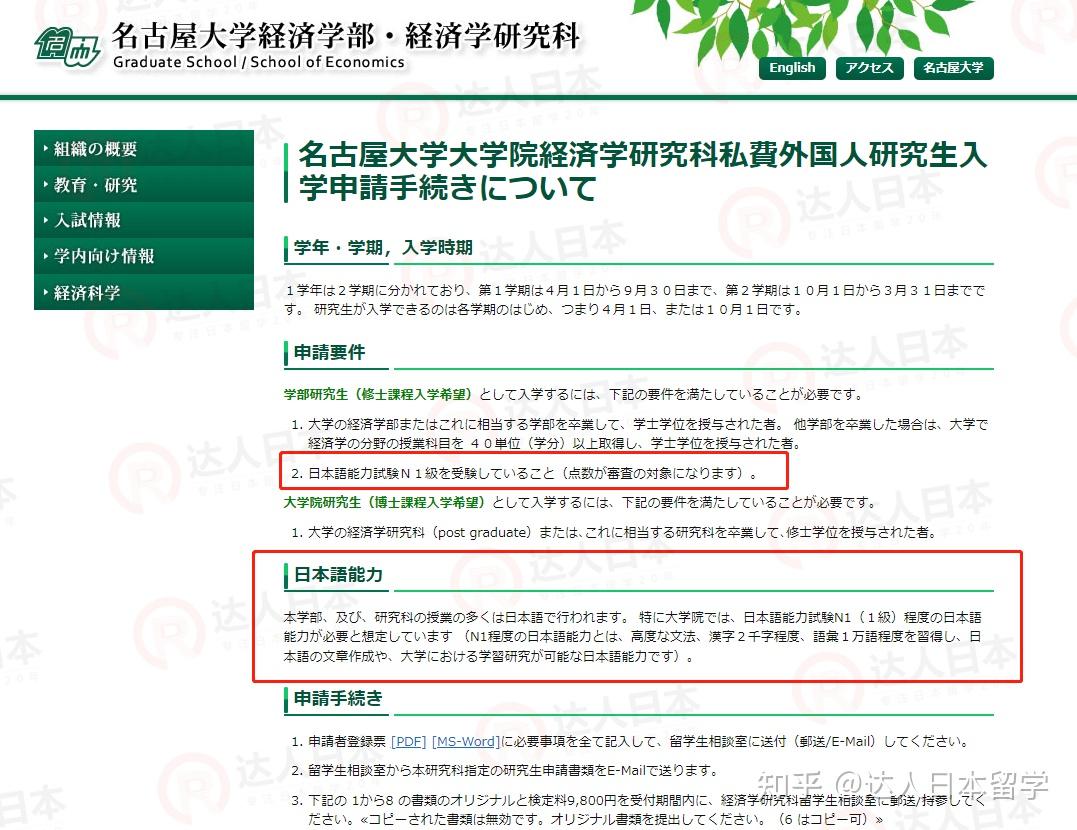Open the English language version button

(x=792, y=68)
